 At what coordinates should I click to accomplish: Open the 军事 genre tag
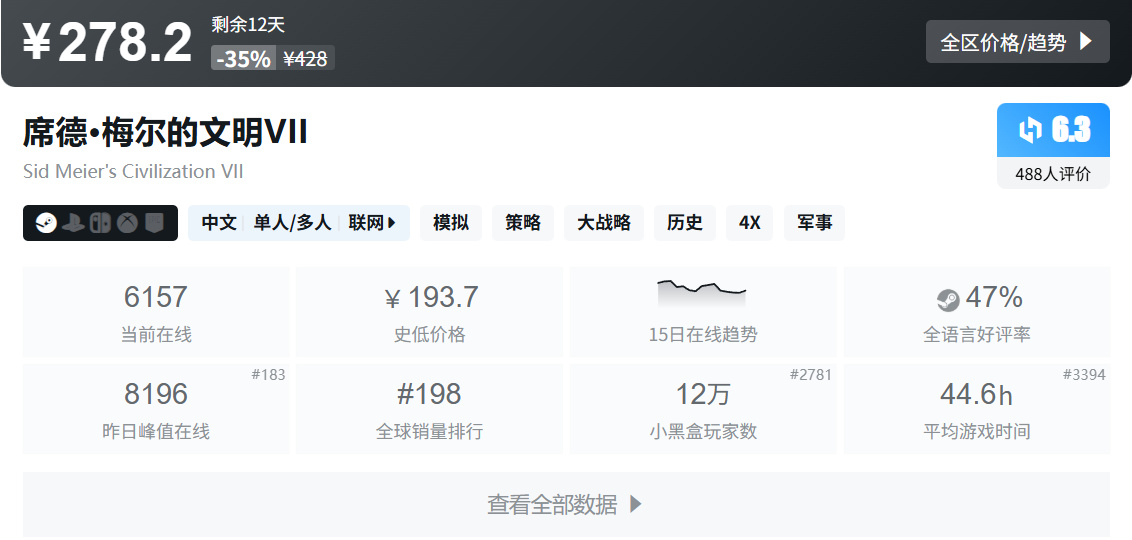click(814, 223)
